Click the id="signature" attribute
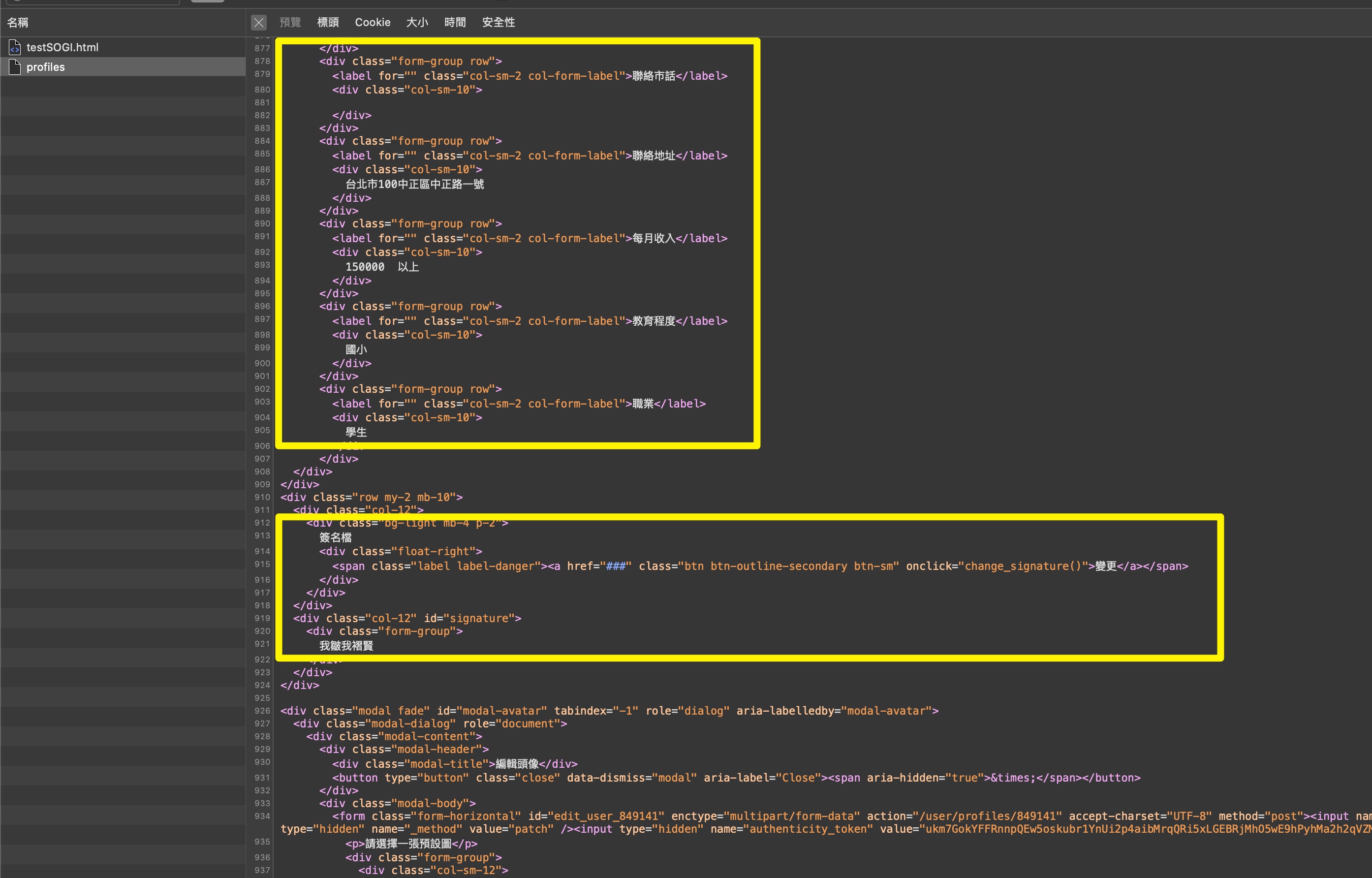The image size is (1372, 878). [x=469, y=618]
